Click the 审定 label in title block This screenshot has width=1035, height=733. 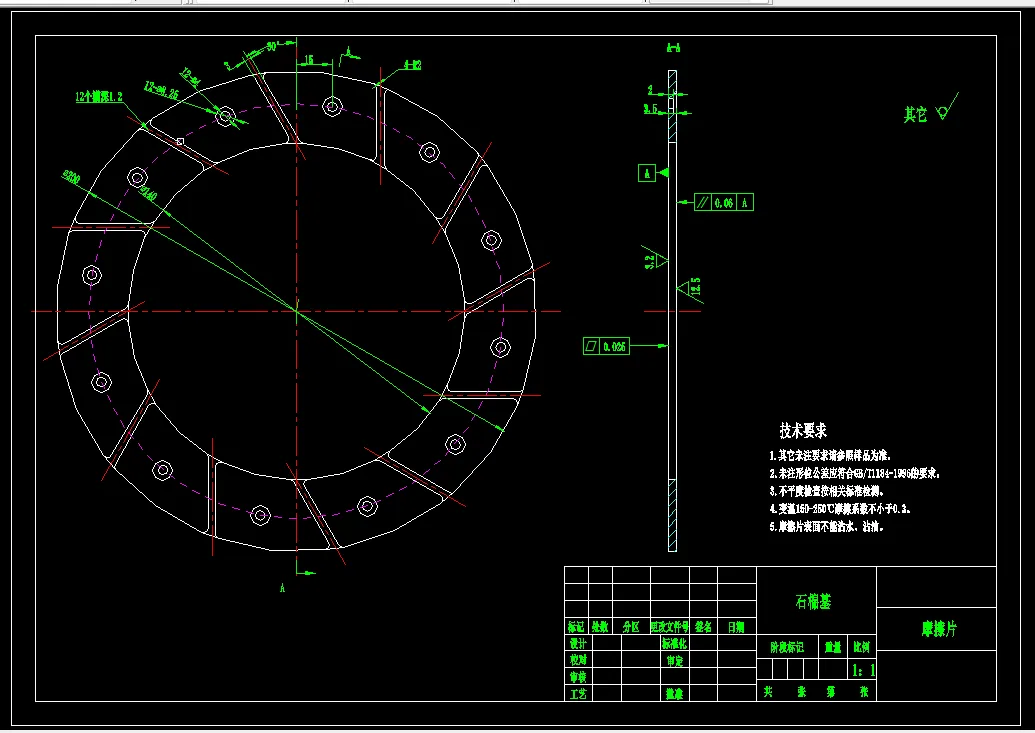coord(674,660)
